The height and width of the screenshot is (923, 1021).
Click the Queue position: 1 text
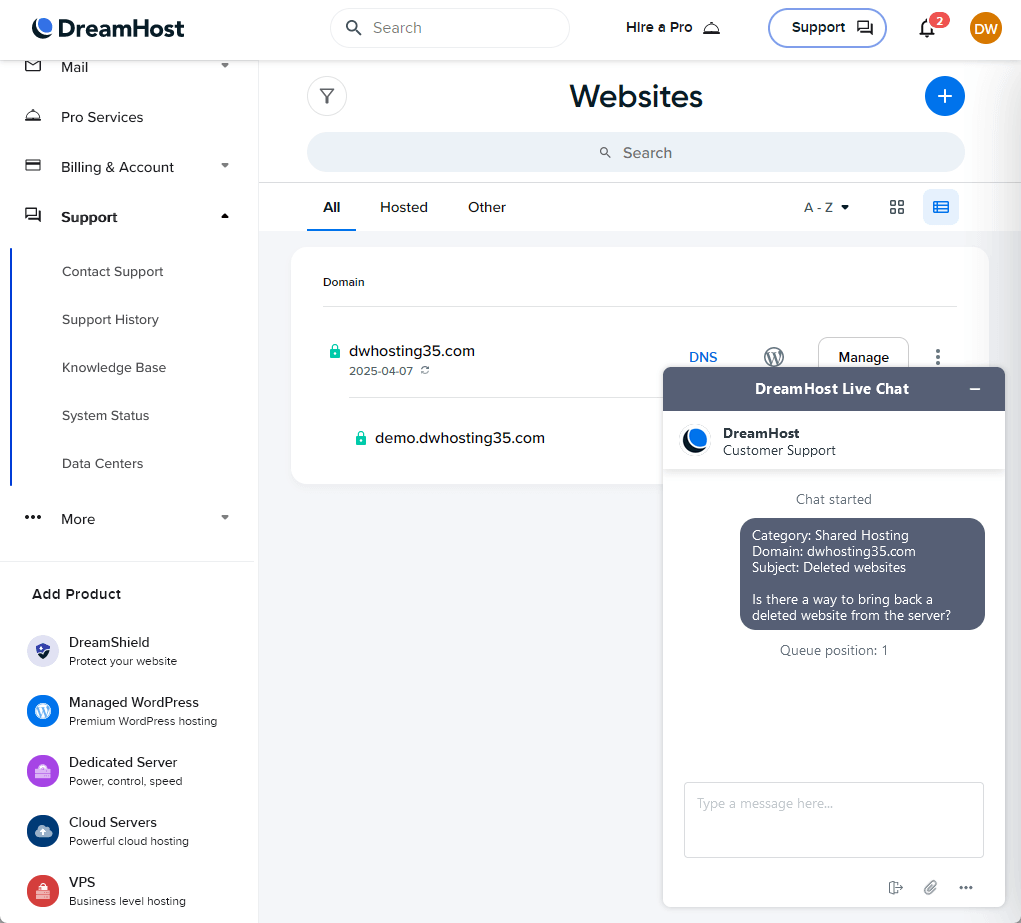833,651
